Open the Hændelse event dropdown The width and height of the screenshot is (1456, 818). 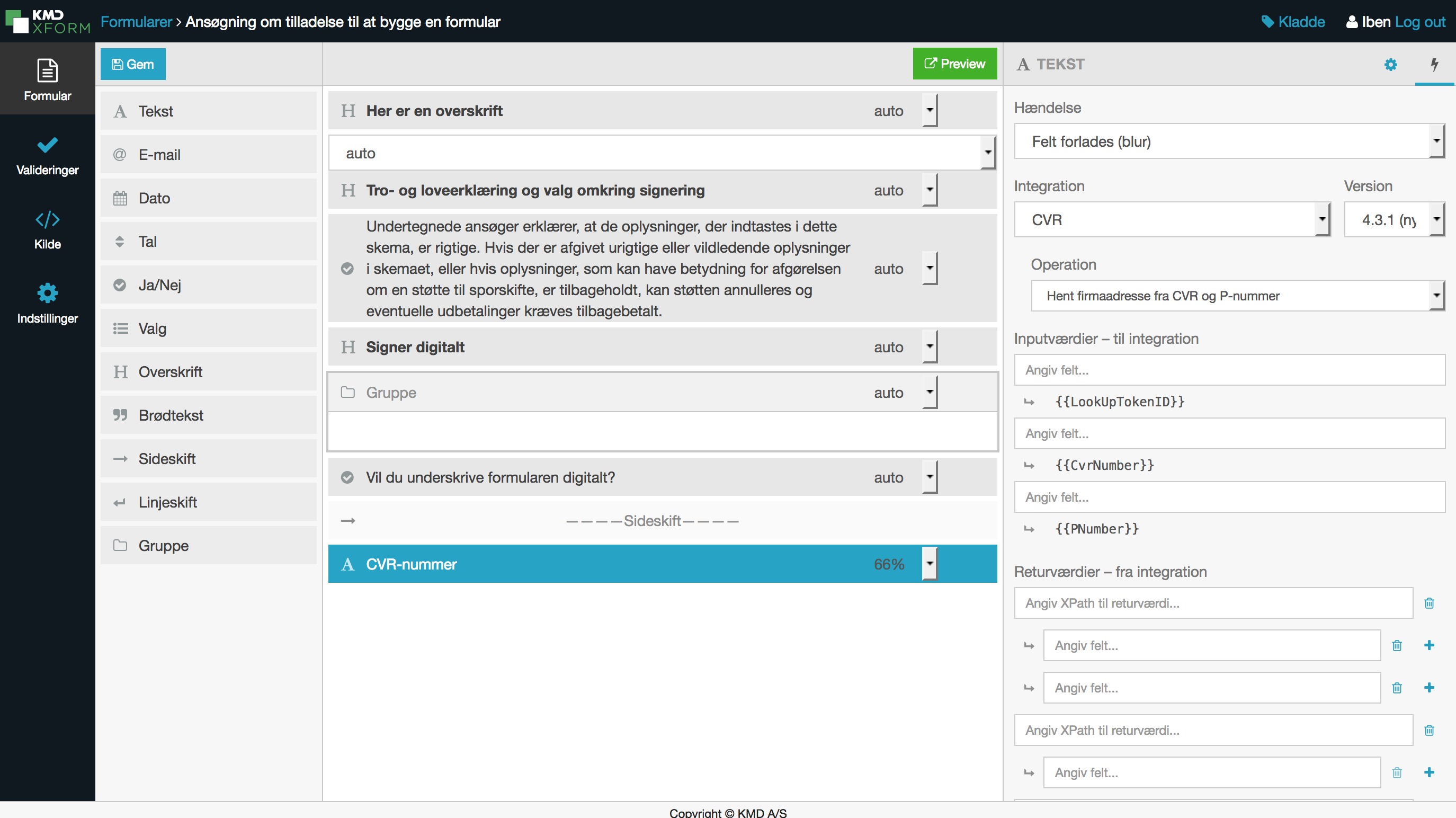pos(1229,141)
